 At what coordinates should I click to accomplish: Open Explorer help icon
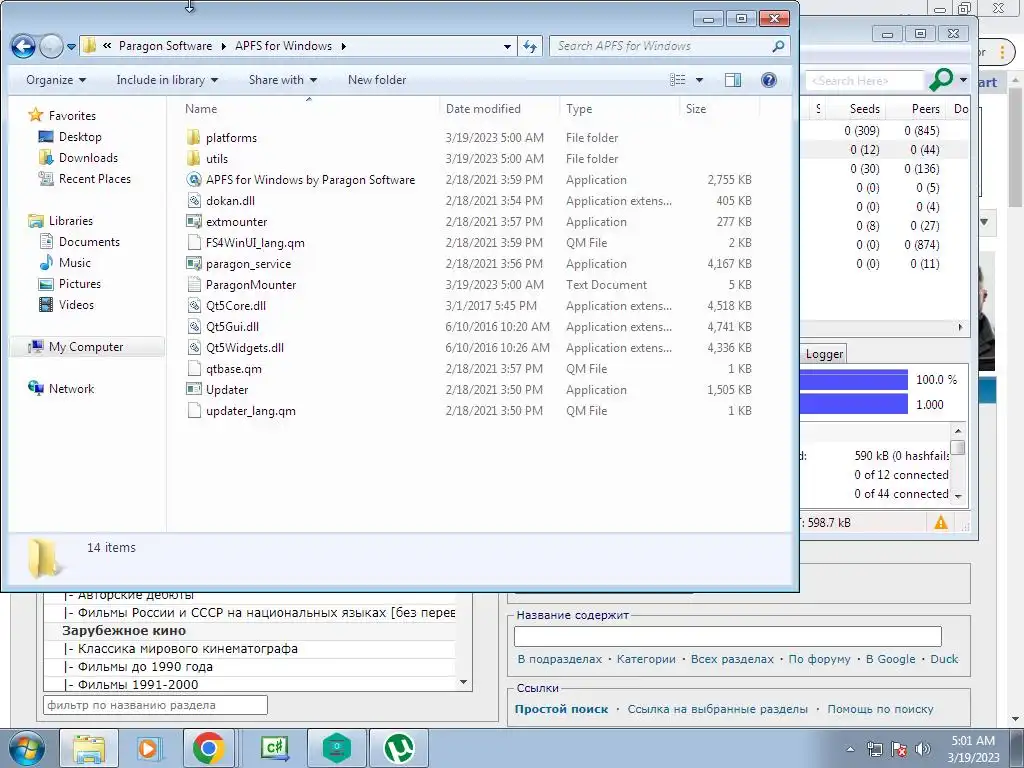769,80
